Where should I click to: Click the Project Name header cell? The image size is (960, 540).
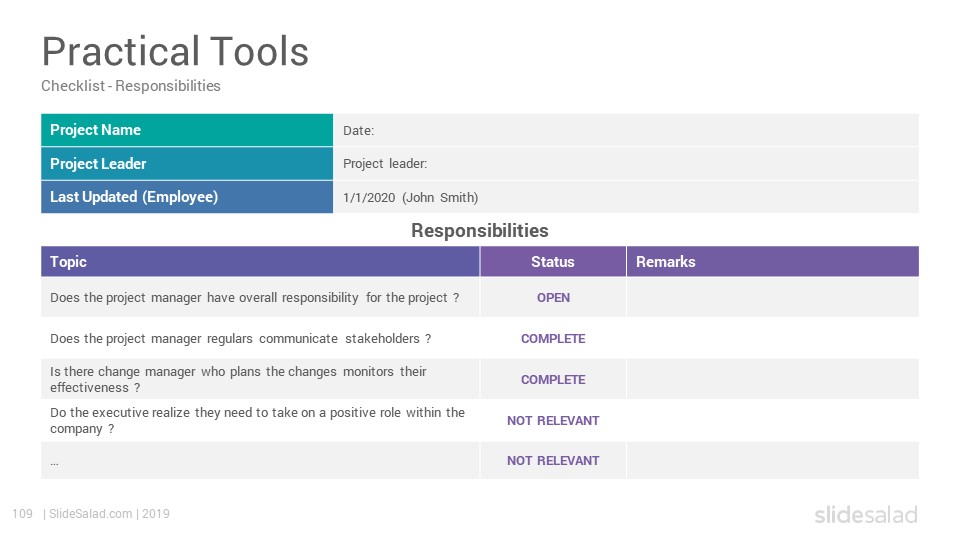[x=187, y=130]
